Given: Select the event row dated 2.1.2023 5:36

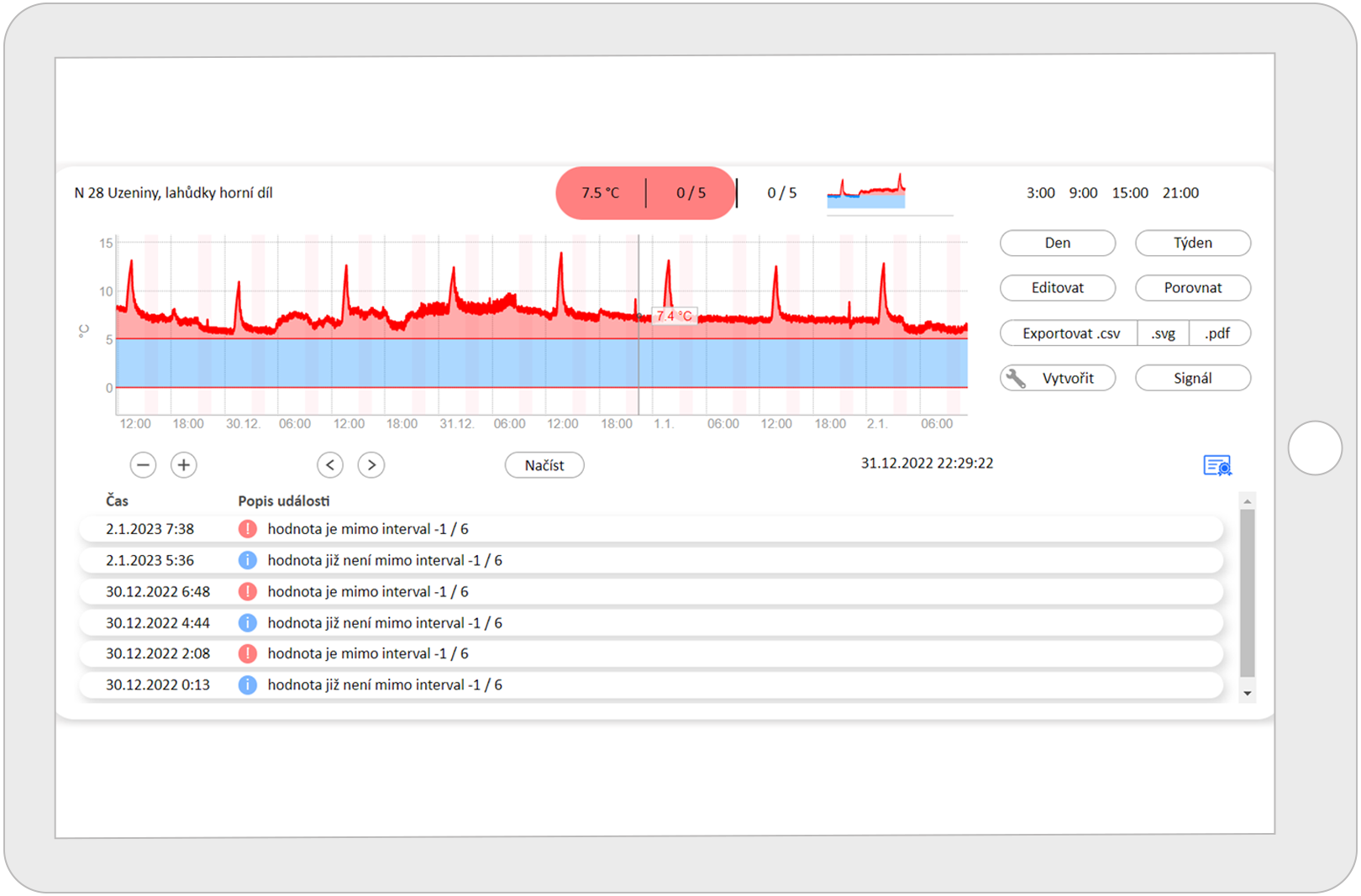Looking at the screenshot, I should (x=651, y=560).
